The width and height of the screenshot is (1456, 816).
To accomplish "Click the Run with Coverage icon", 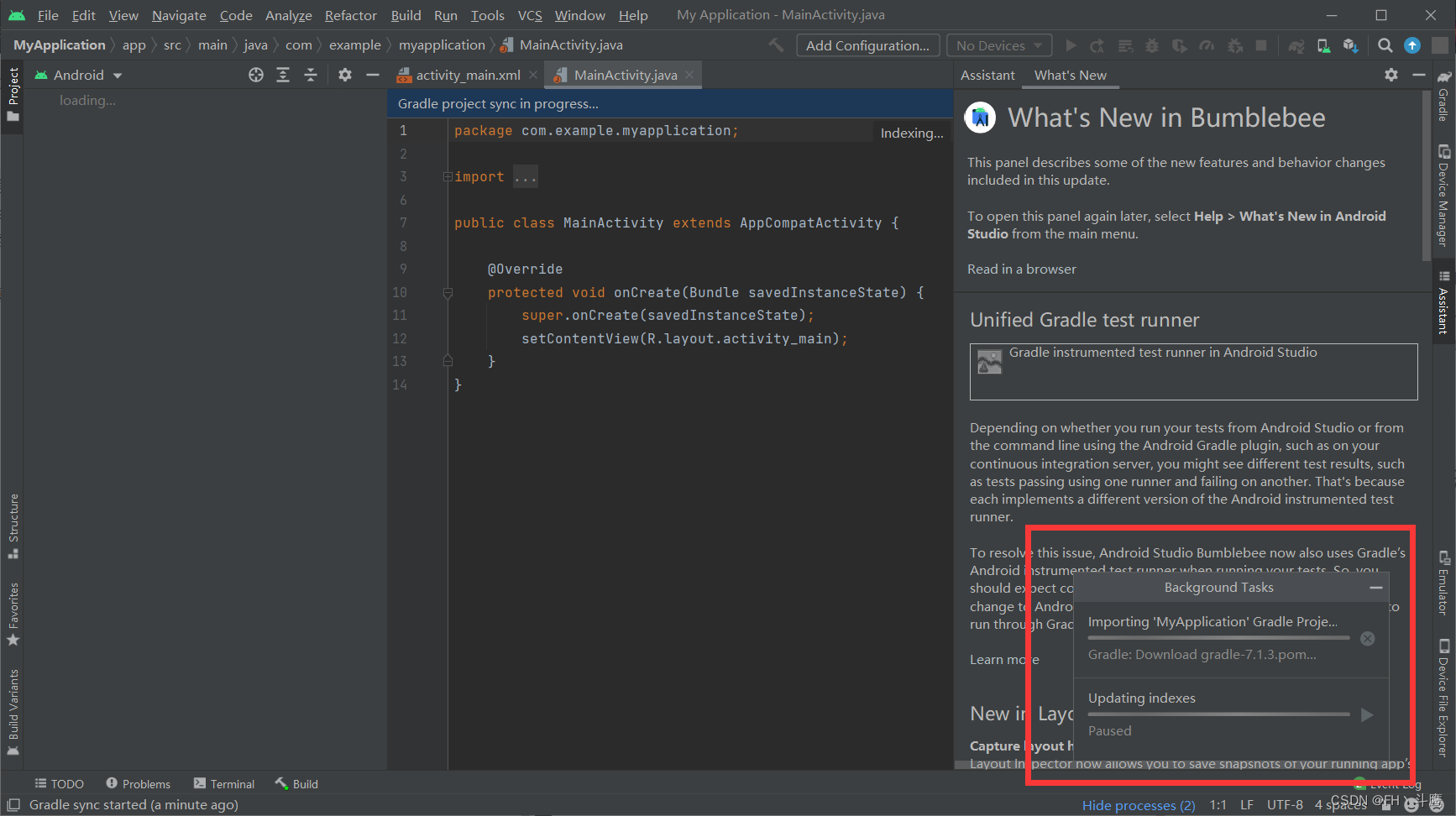I will [1180, 45].
